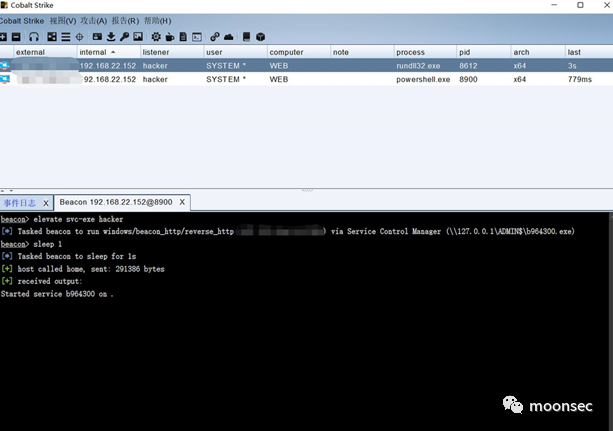Sort by the user column header
The height and width of the screenshot is (431, 613).
235,52
